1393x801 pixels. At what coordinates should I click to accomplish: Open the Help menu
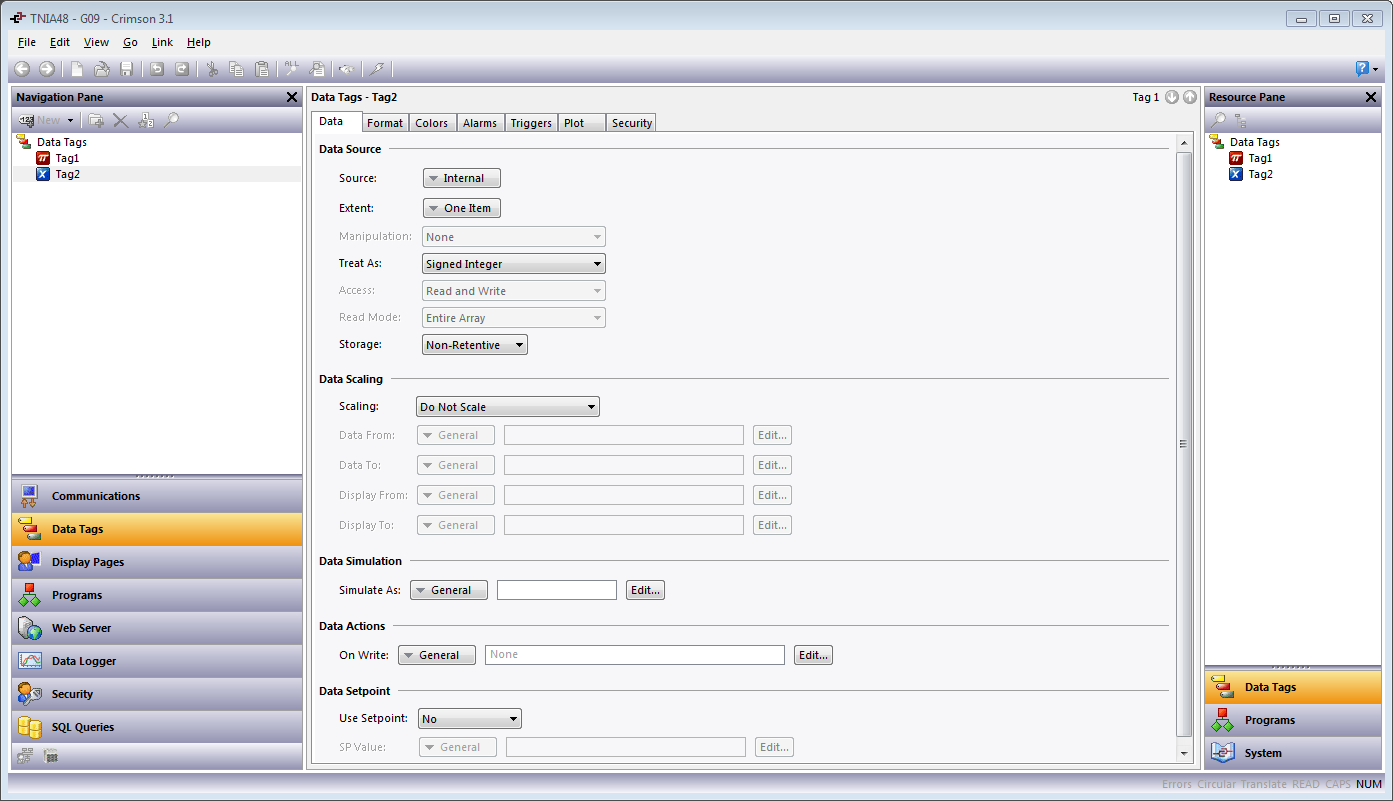pyautogui.click(x=199, y=42)
